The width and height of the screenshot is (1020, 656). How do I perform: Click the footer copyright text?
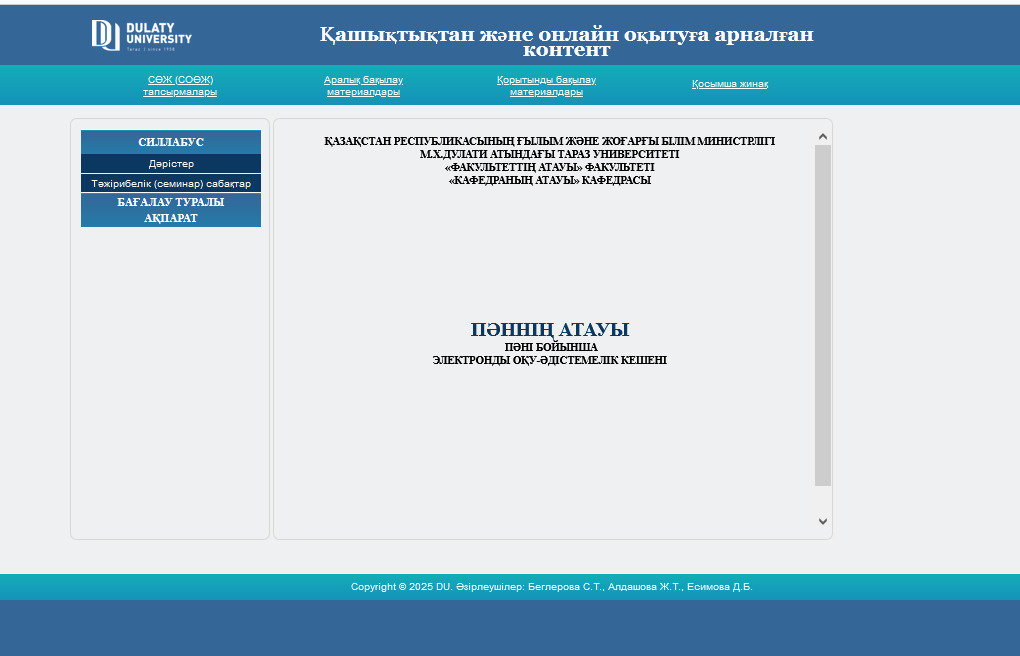[551, 587]
